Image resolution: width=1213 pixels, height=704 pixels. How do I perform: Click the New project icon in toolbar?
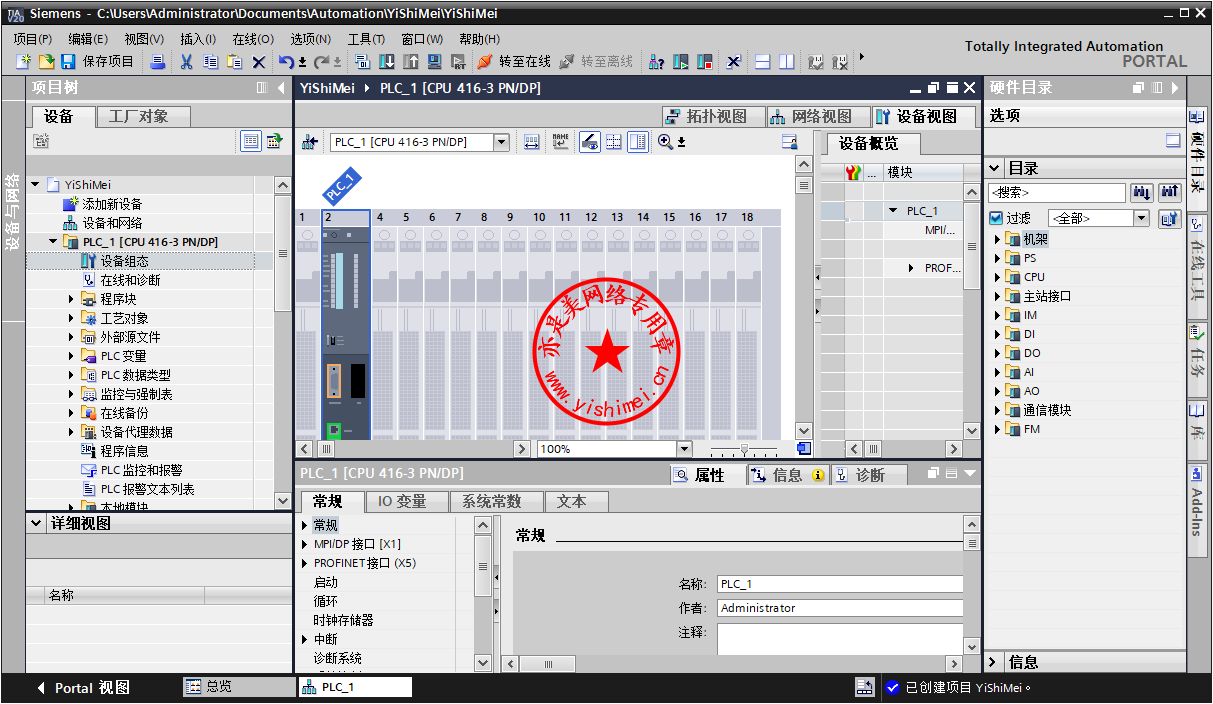[x=24, y=62]
